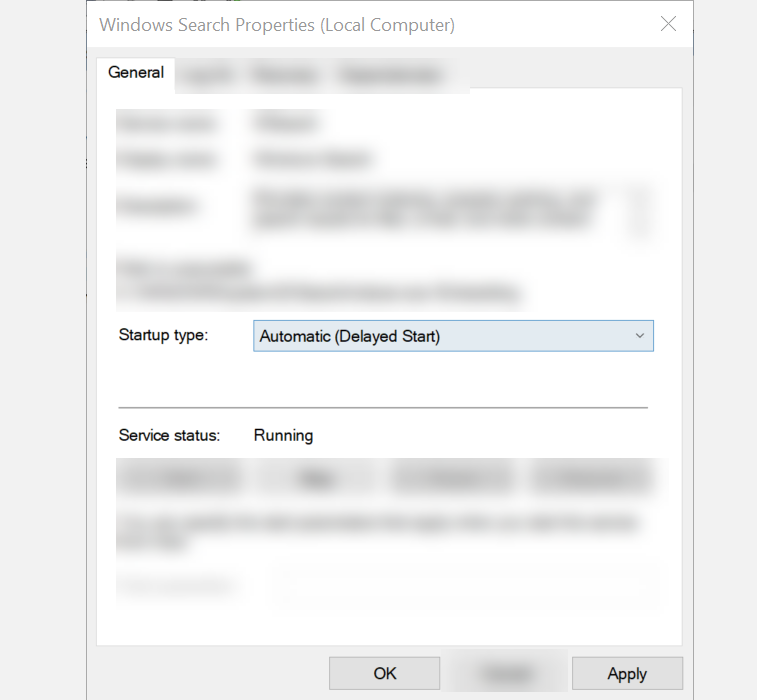Click the Apply button
The image size is (757, 700).
pos(627,673)
